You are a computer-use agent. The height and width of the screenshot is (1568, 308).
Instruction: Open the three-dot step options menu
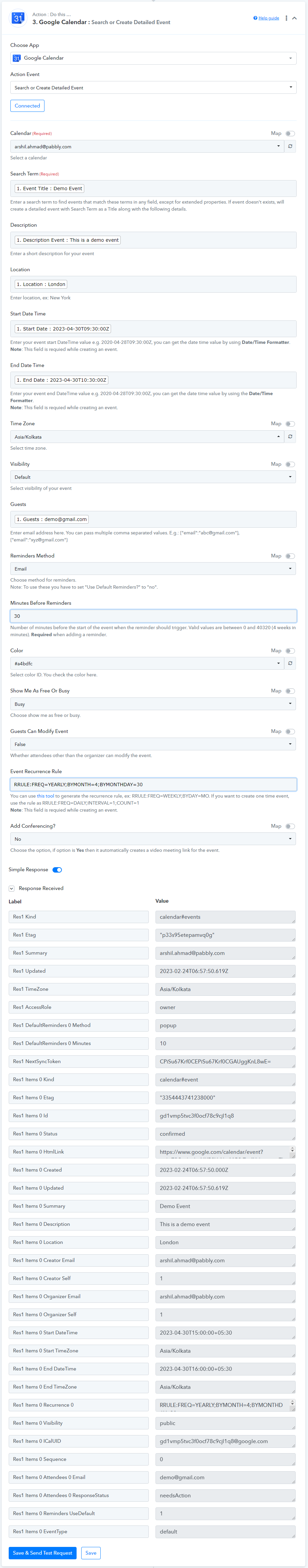[x=286, y=18]
